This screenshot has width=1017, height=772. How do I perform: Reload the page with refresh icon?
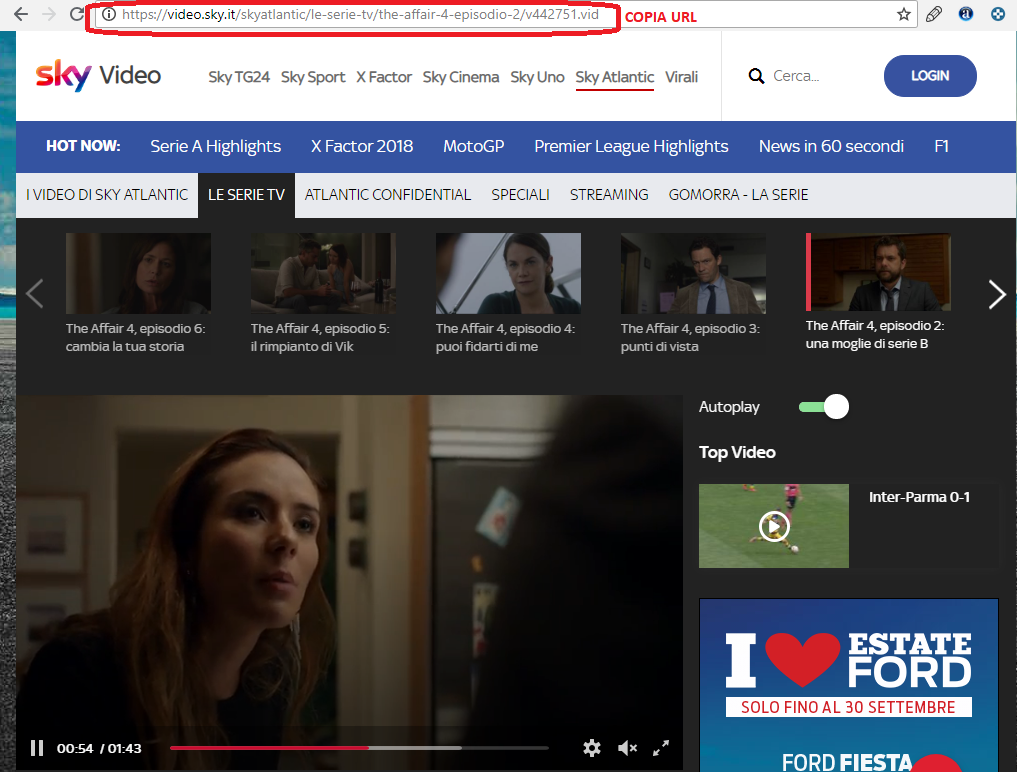pos(77,14)
